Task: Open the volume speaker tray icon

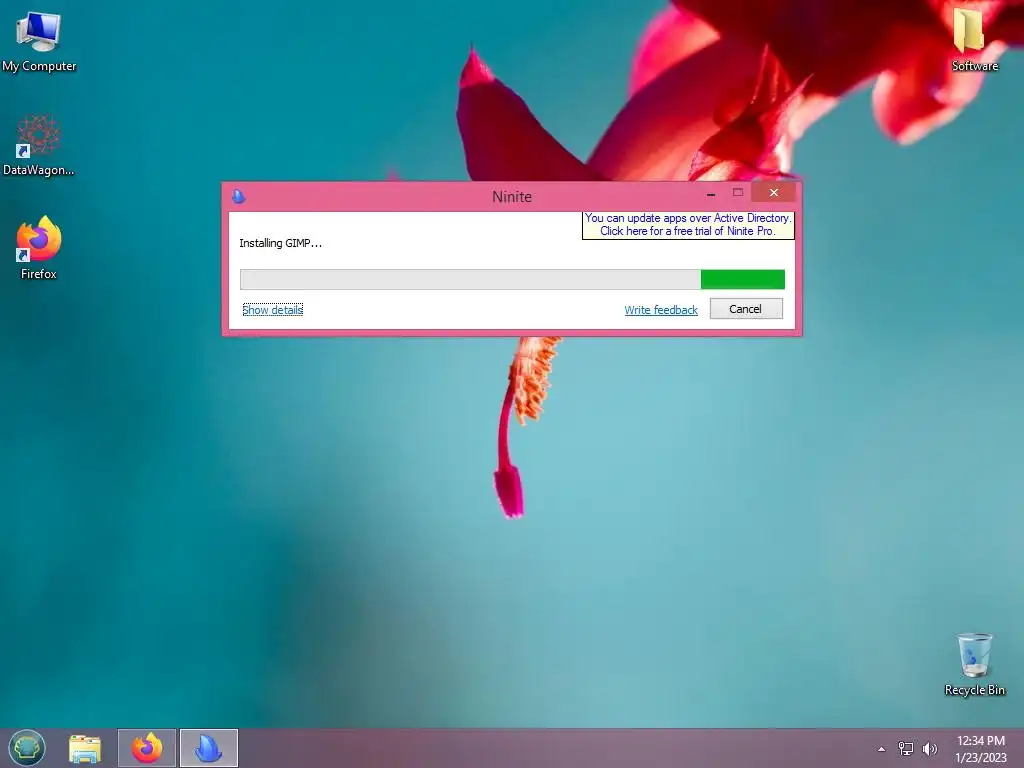Action: pos(929,749)
